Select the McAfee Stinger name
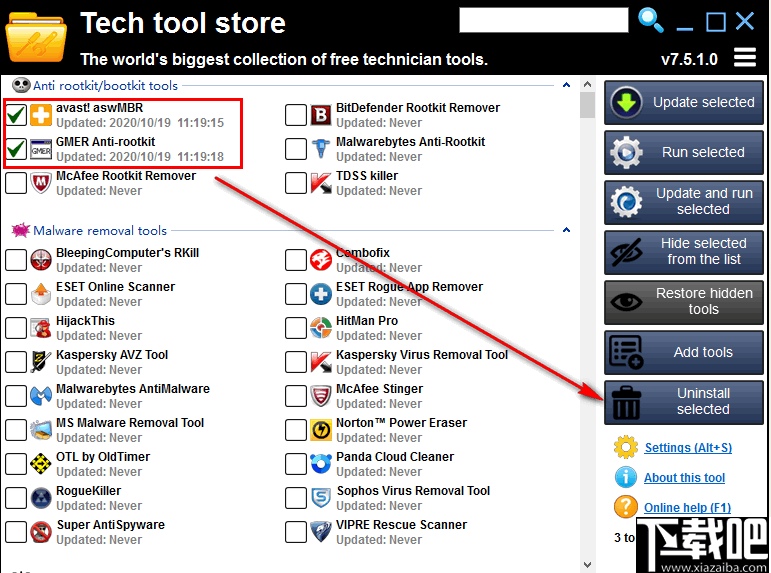 click(x=379, y=389)
